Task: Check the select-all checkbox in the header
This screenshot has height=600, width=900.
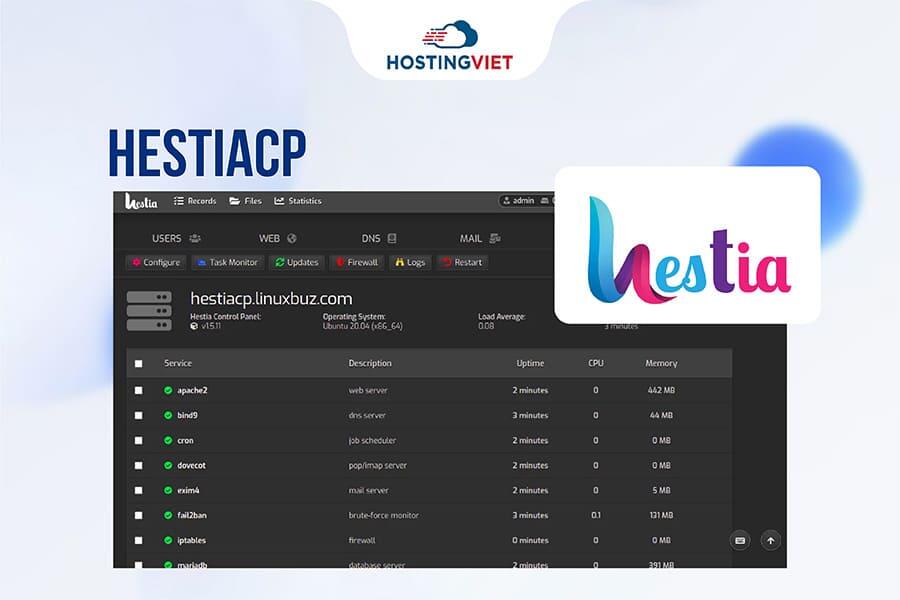Action: [x=139, y=364]
